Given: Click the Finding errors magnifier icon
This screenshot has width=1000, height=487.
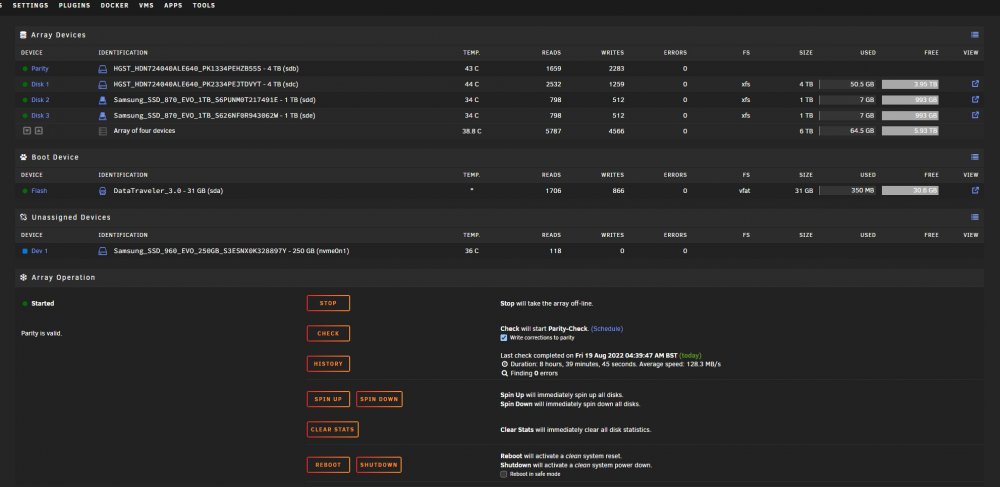Looking at the screenshot, I should pyautogui.click(x=504, y=374).
